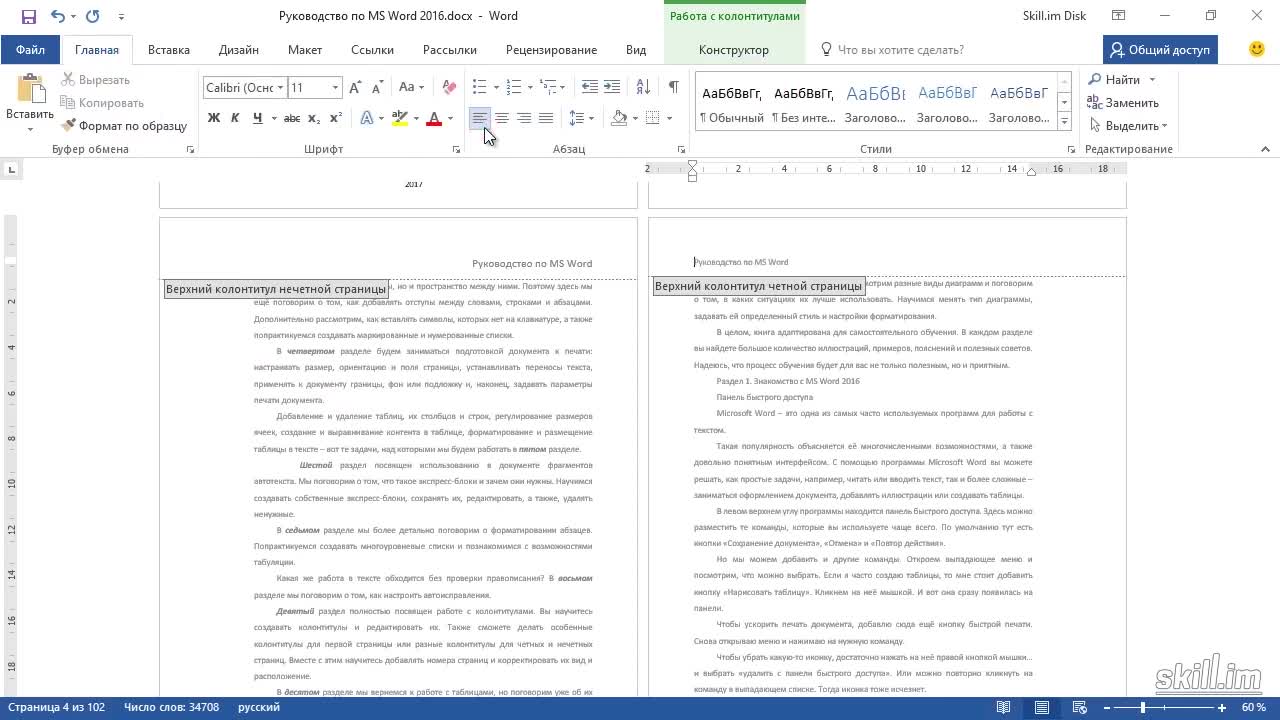The width and height of the screenshot is (1280, 720).
Task: Justify the paragraph text
Action: (546, 118)
